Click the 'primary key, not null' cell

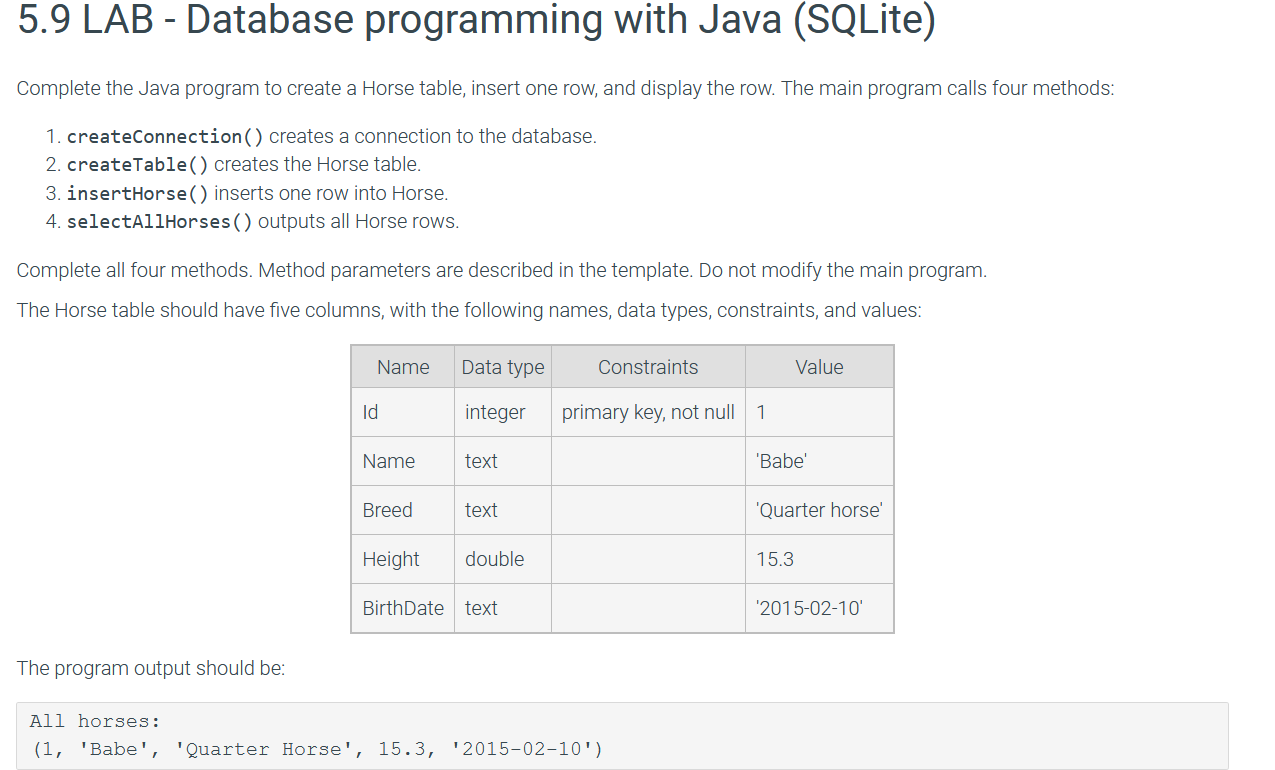[x=648, y=412]
